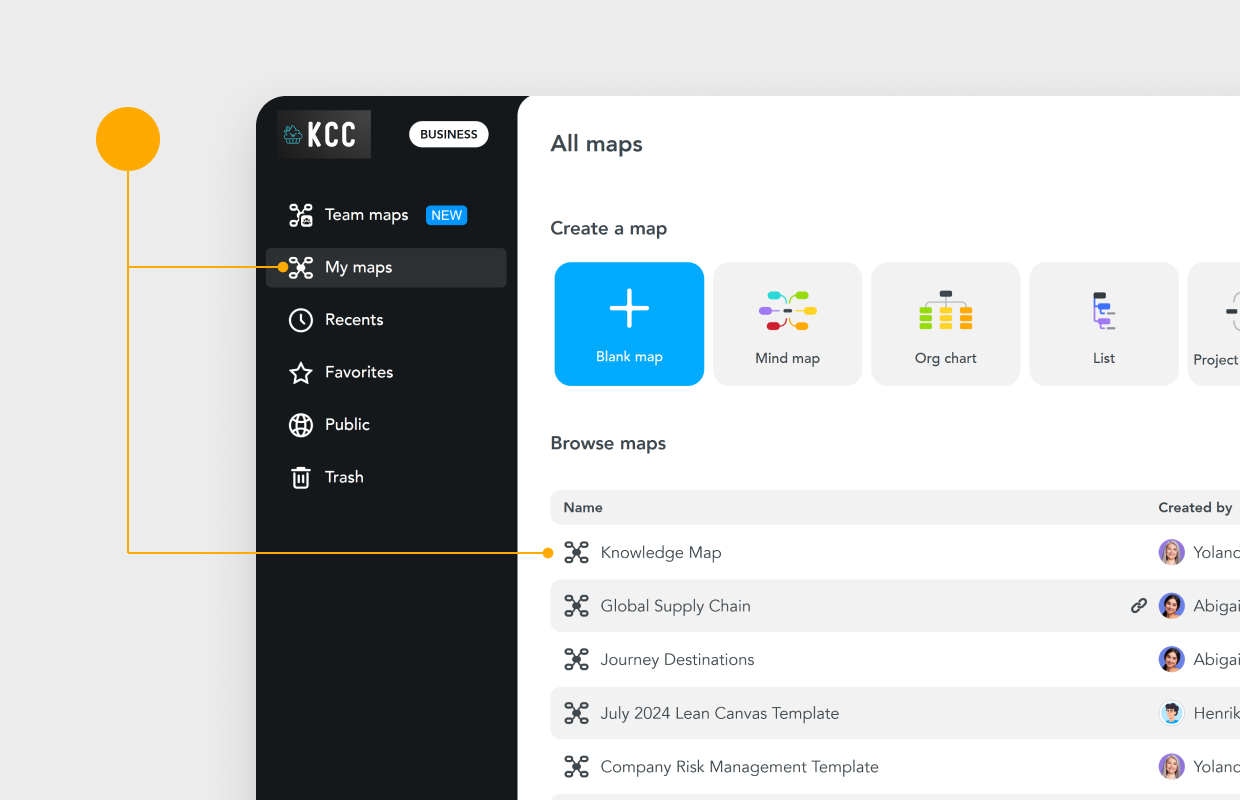Open Recents in sidebar
1240x800 pixels.
pyautogui.click(x=386, y=320)
